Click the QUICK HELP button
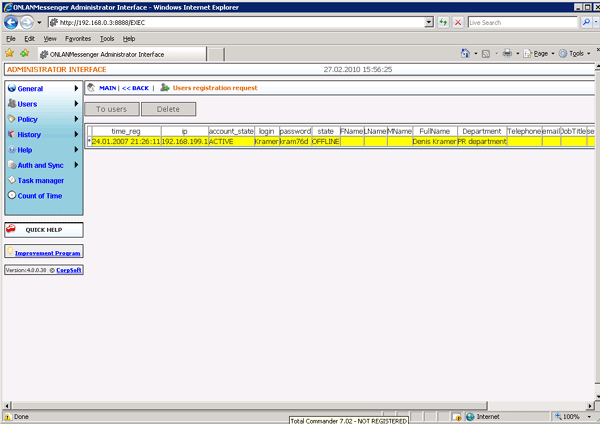This screenshot has width=600, height=424. tap(44, 230)
